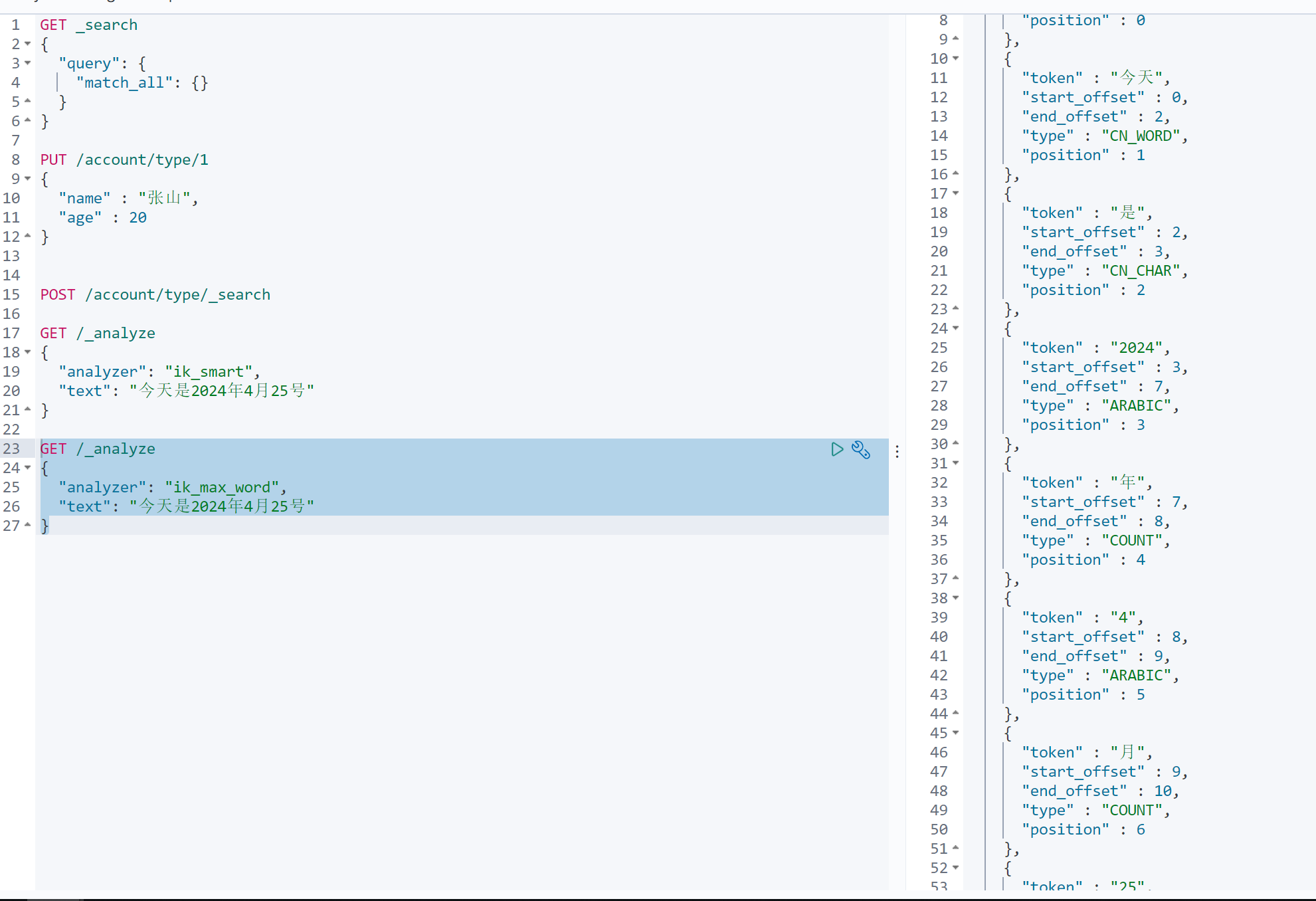The height and width of the screenshot is (901, 1316).
Task: Open the three-dot overflow menu beside the request
Action: click(x=897, y=451)
